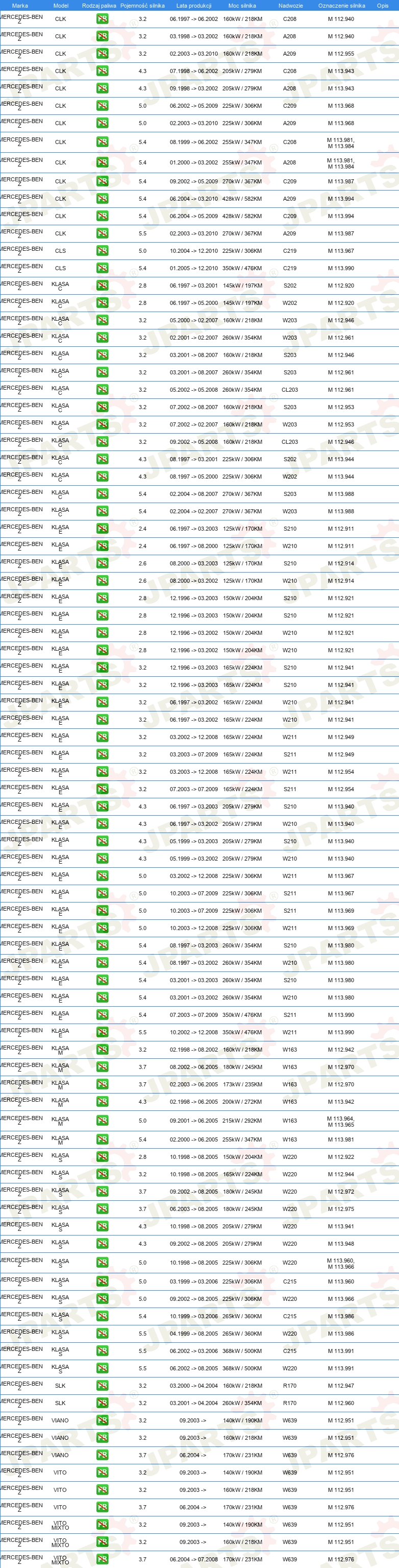
Task: Click fuel icon in W220 M 113.948 row
Action: point(102,1244)
